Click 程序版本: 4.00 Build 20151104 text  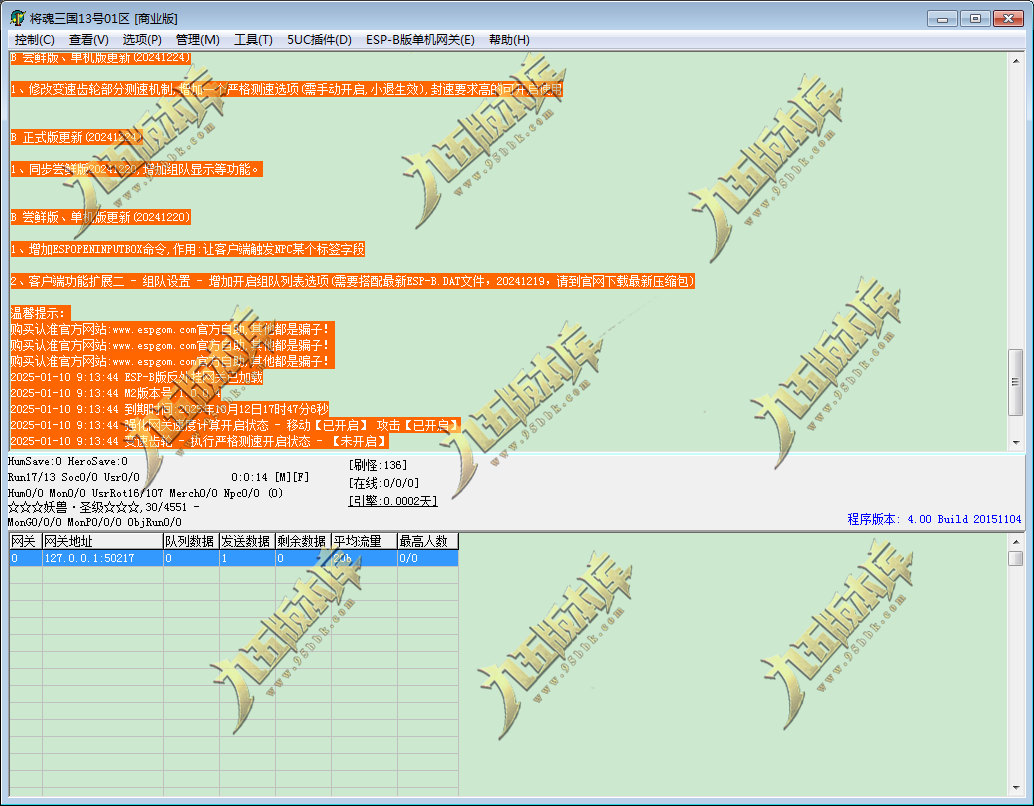tap(934, 519)
